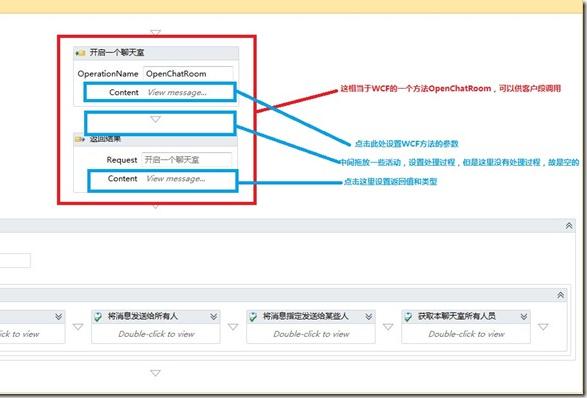The image size is (587, 398).
Task: Expand the partially hidden leftmost activity
Action: tap(58, 317)
